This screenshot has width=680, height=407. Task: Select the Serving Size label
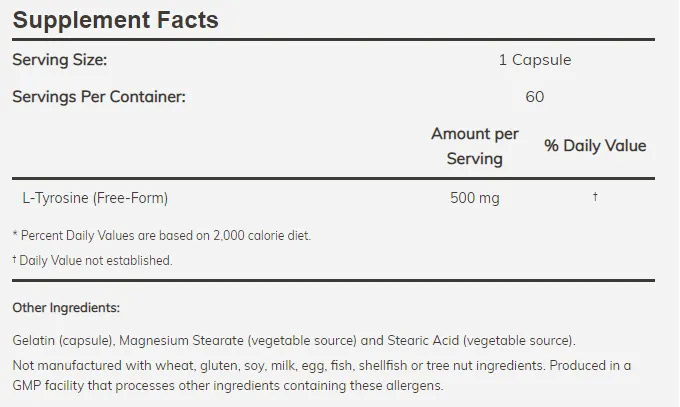[x=59, y=60]
